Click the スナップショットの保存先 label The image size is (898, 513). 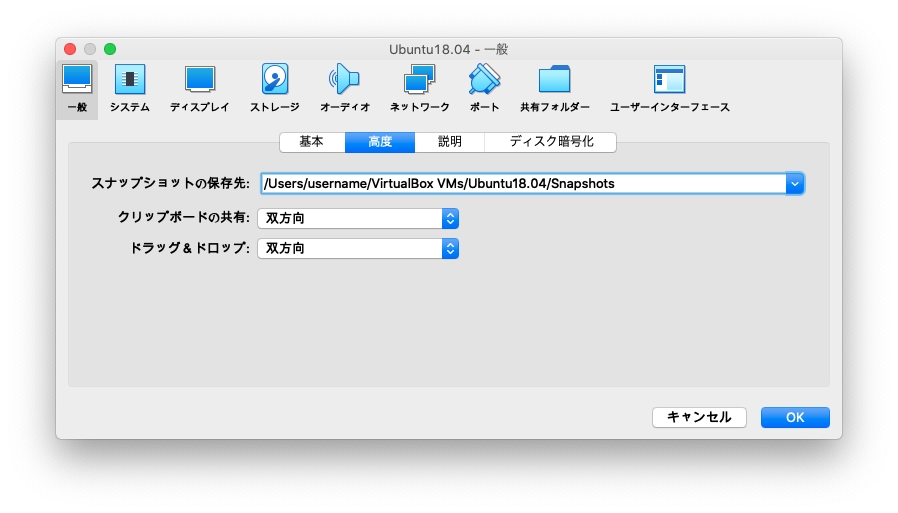171,183
